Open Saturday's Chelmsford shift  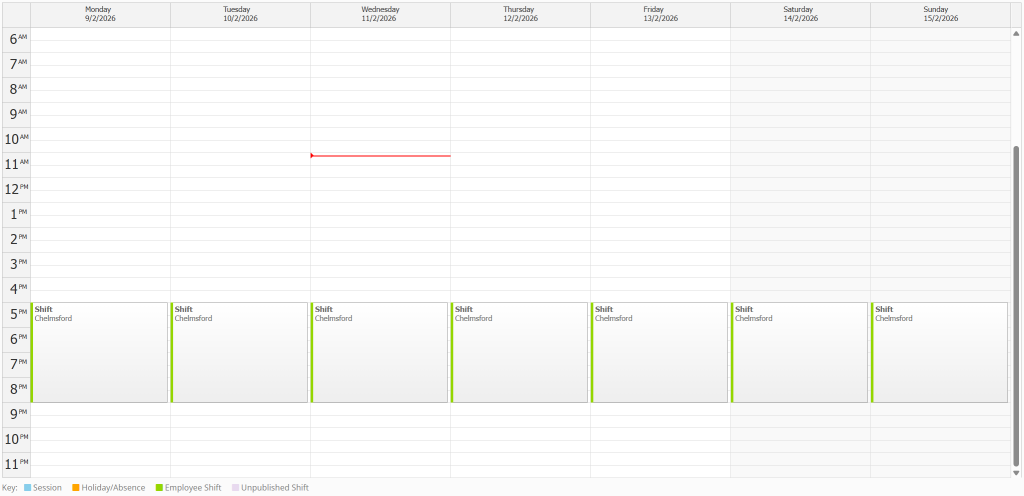coord(800,352)
